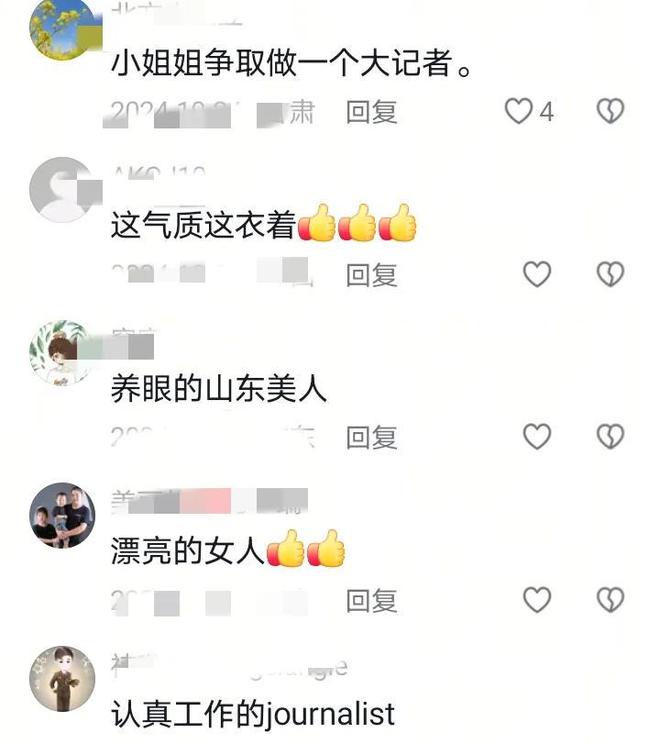Image resolution: width=660 pixels, height=744 pixels.
Task: Reply to the 大记者 comment
Action: (372, 112)
